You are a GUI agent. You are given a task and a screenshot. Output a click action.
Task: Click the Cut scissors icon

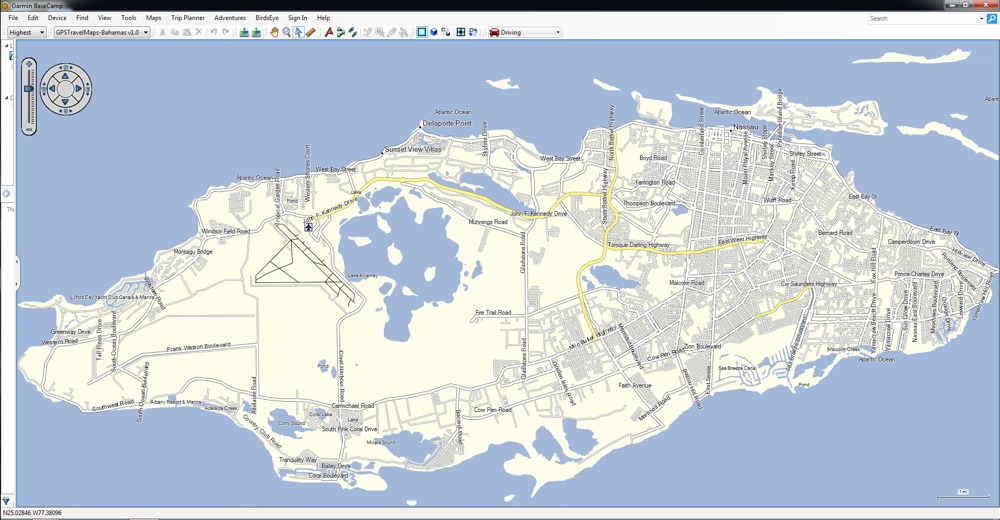click(x=162, y=32)
